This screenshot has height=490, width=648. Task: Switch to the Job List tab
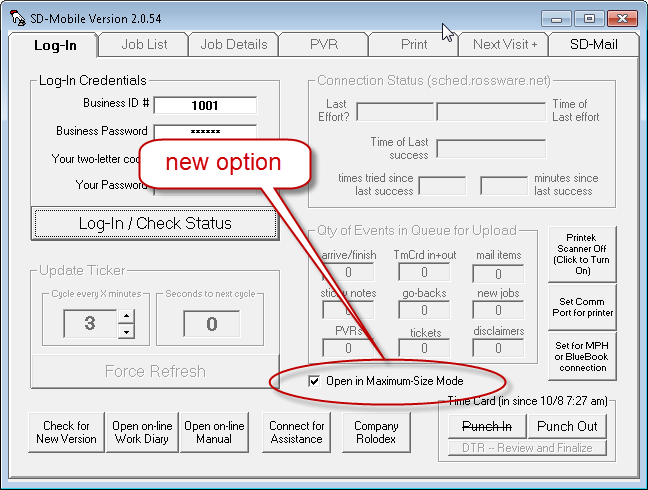pos(143,44)
